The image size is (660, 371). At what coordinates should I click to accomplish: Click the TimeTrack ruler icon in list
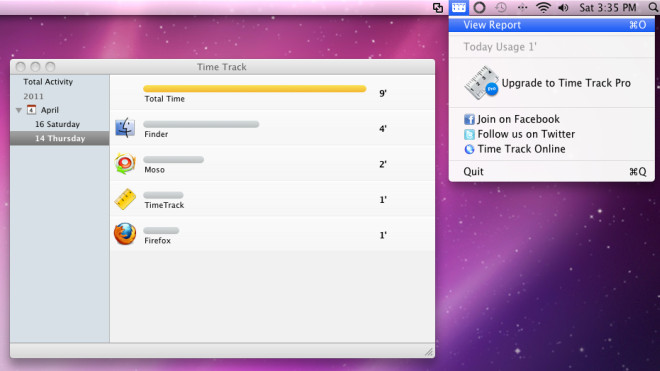click(125, 199)
